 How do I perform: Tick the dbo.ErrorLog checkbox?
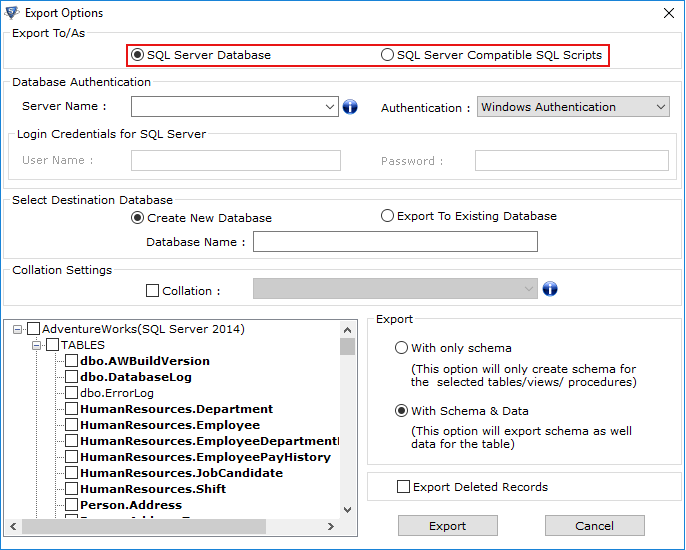point(71,393)
